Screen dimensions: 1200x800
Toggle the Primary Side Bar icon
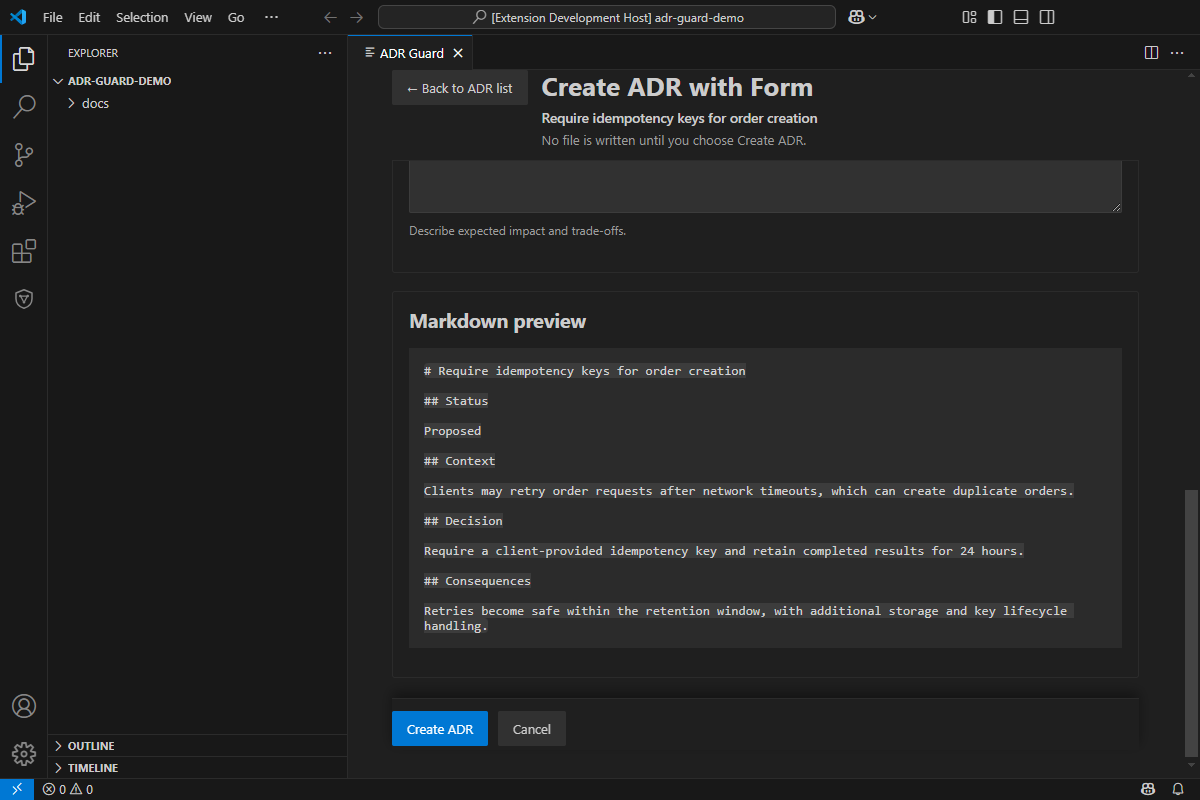pos(995,17)
